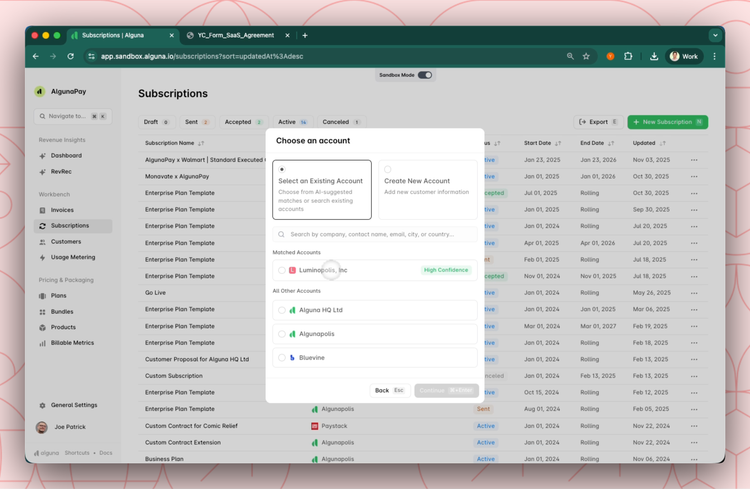Click the Back button in dialog
This screenshot has width=750, height=489.
tap(390, 390)
